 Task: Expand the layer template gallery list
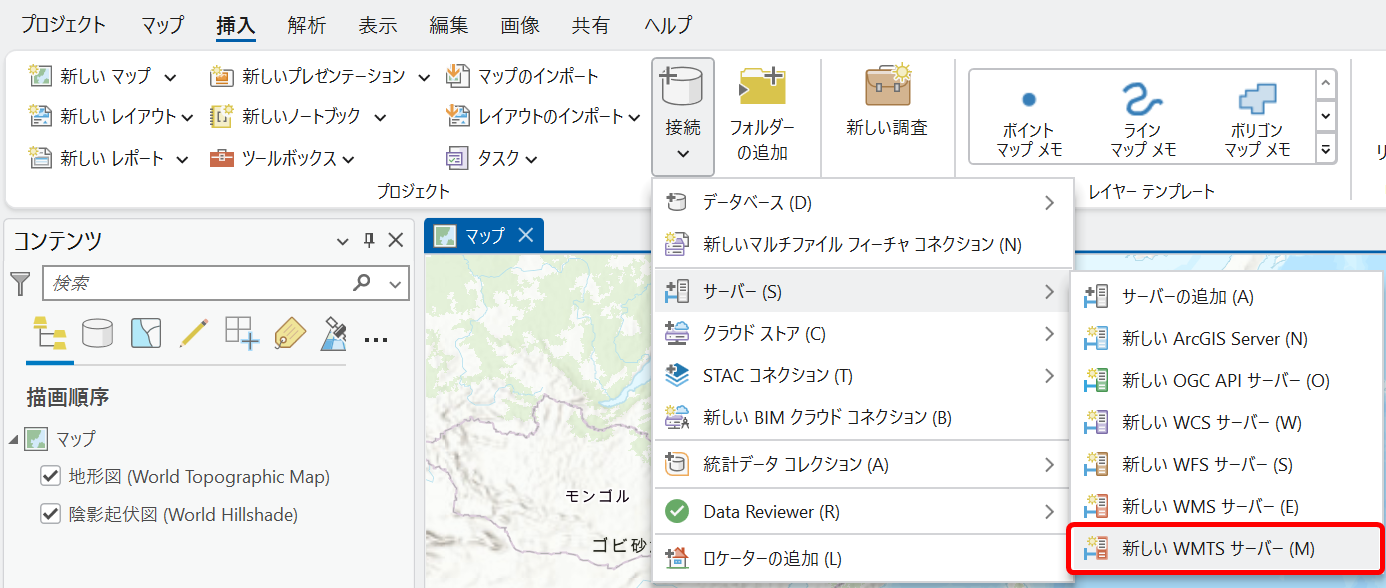point(1326,150)
